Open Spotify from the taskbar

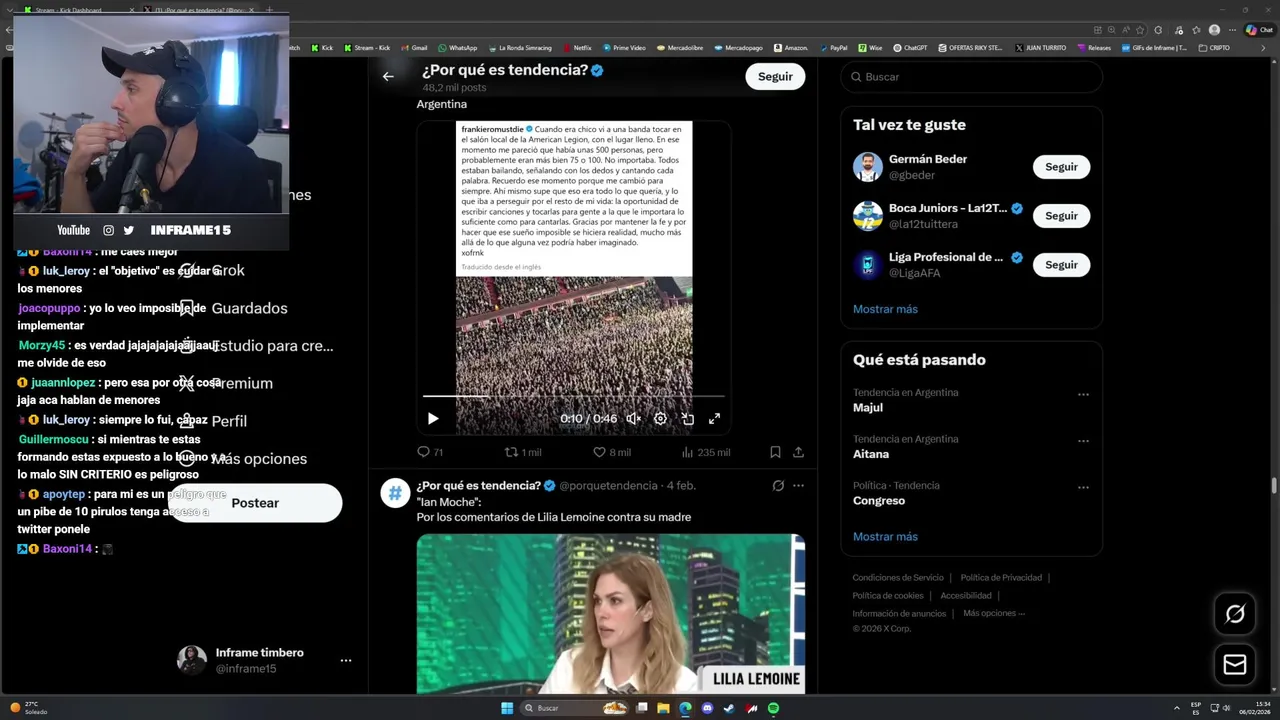773,708
